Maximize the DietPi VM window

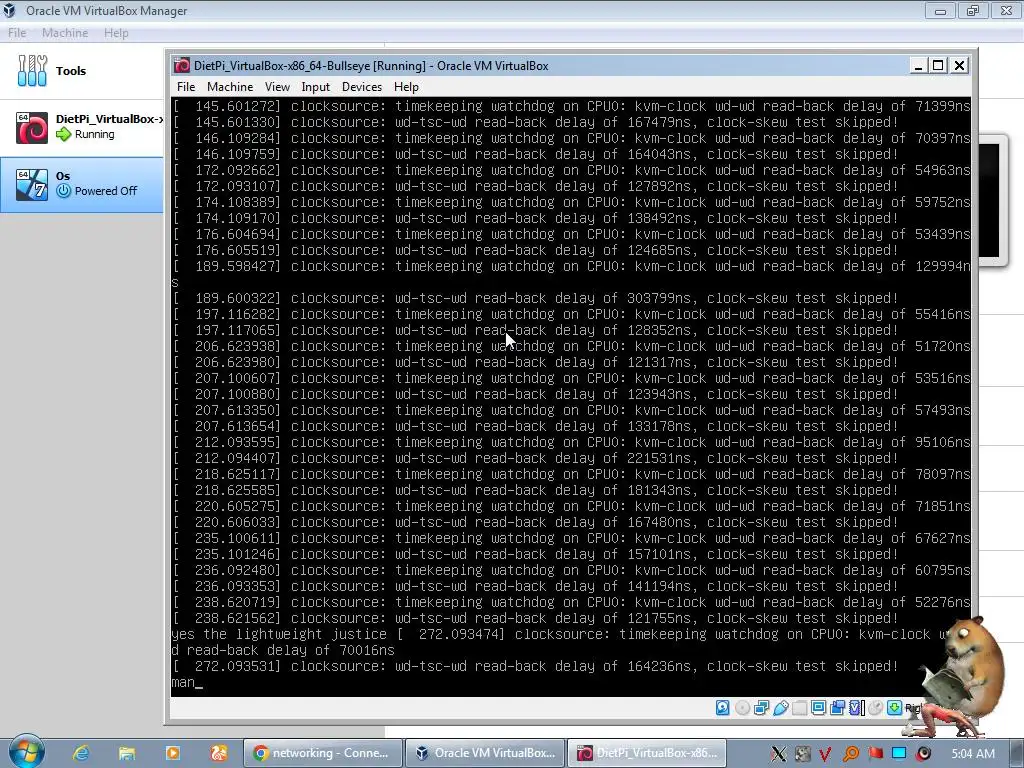[938, 65]
